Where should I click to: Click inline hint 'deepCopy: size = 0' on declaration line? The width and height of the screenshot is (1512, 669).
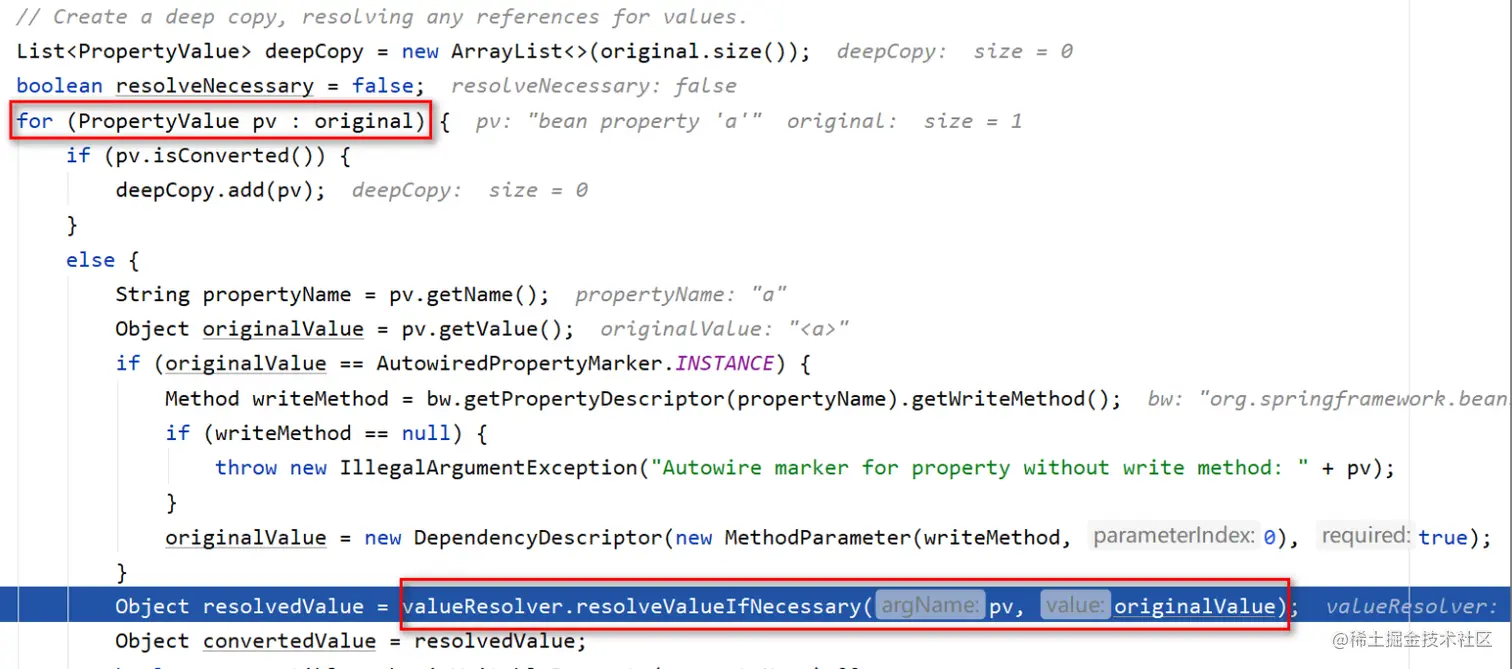tap(954, 51)
